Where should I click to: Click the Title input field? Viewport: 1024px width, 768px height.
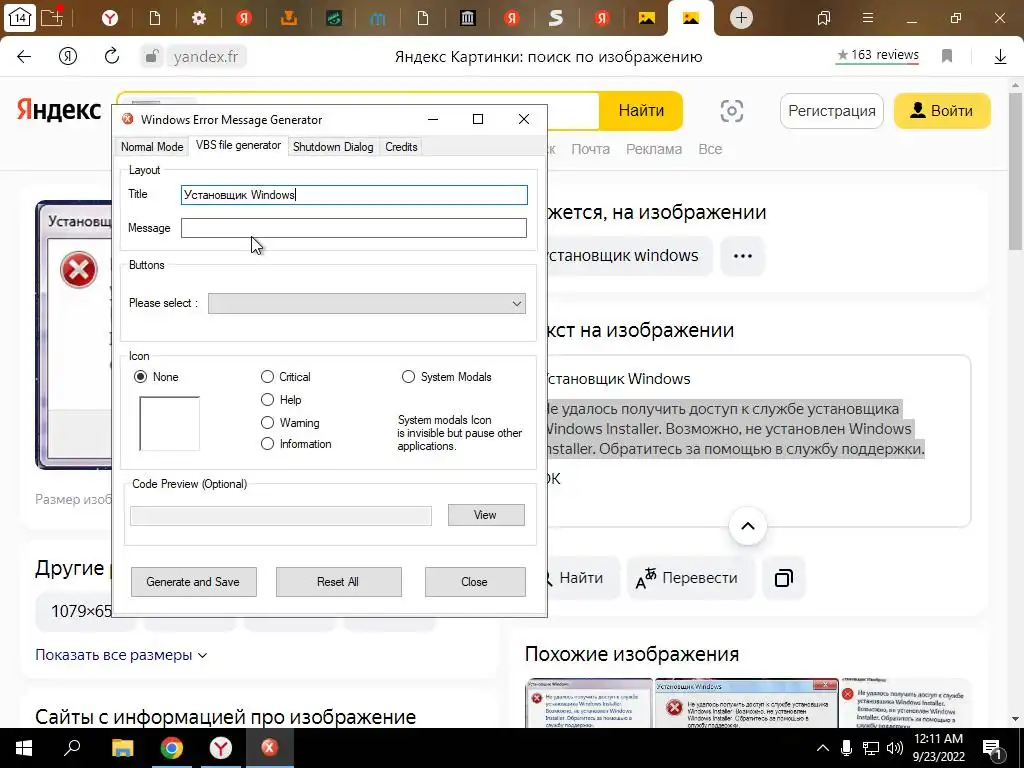pyautogui.click(x=354, y=195)
